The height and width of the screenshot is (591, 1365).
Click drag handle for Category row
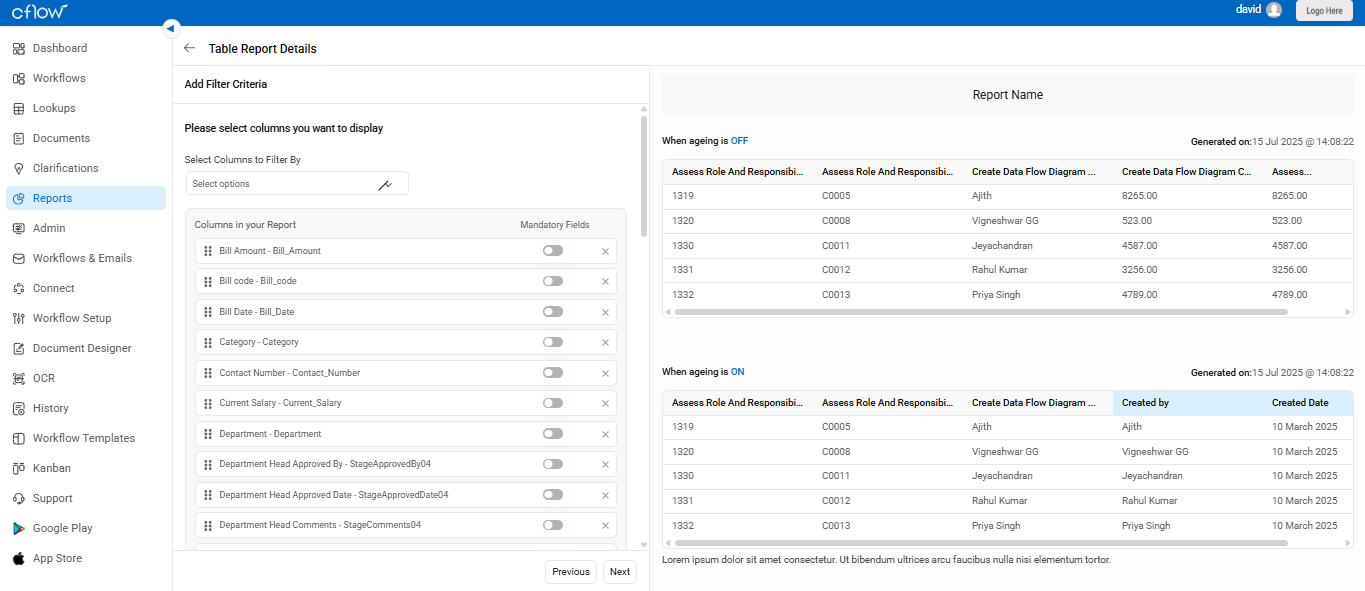coord(208,342)
